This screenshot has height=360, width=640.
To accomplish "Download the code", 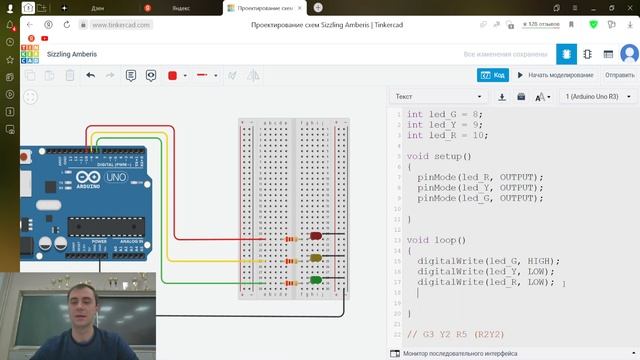I will click(x=502, y=97).
